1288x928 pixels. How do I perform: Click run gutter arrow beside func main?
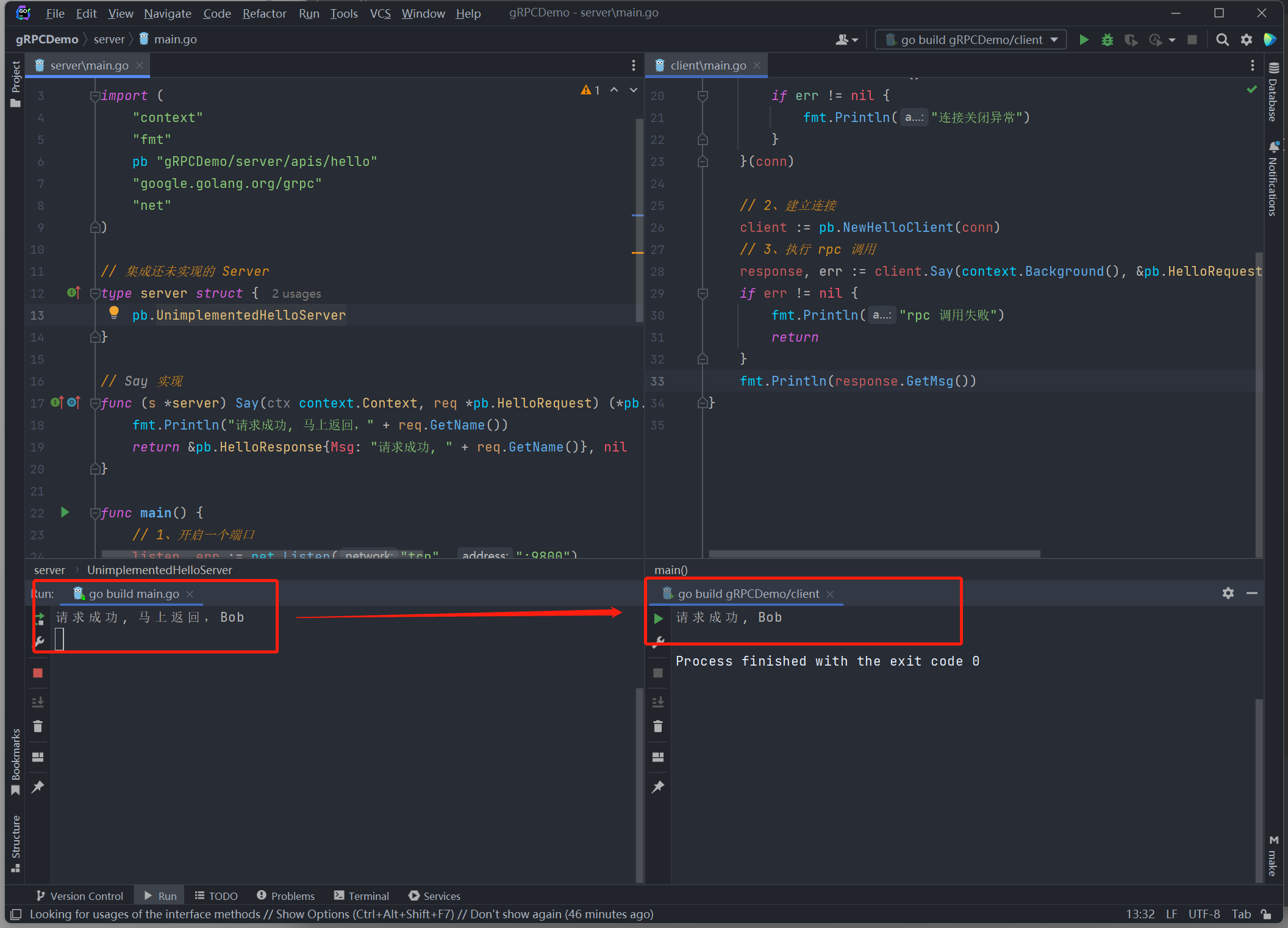[65, 513]
